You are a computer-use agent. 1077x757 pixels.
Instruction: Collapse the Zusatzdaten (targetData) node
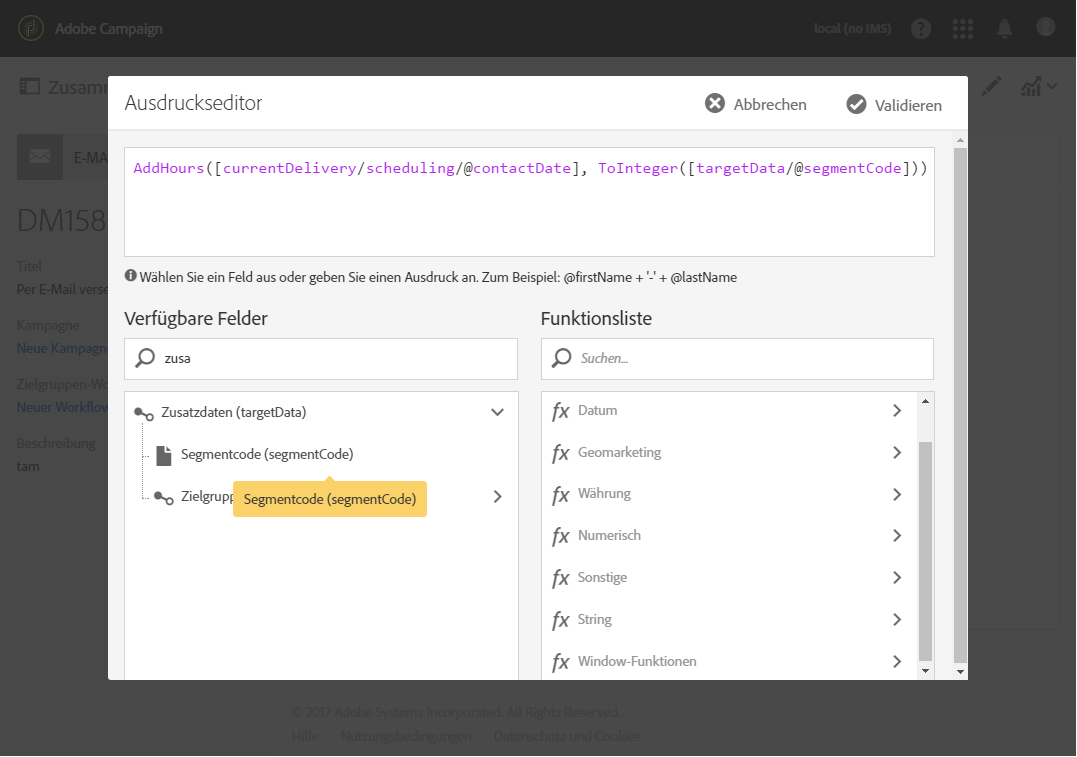tap(497, 412)
